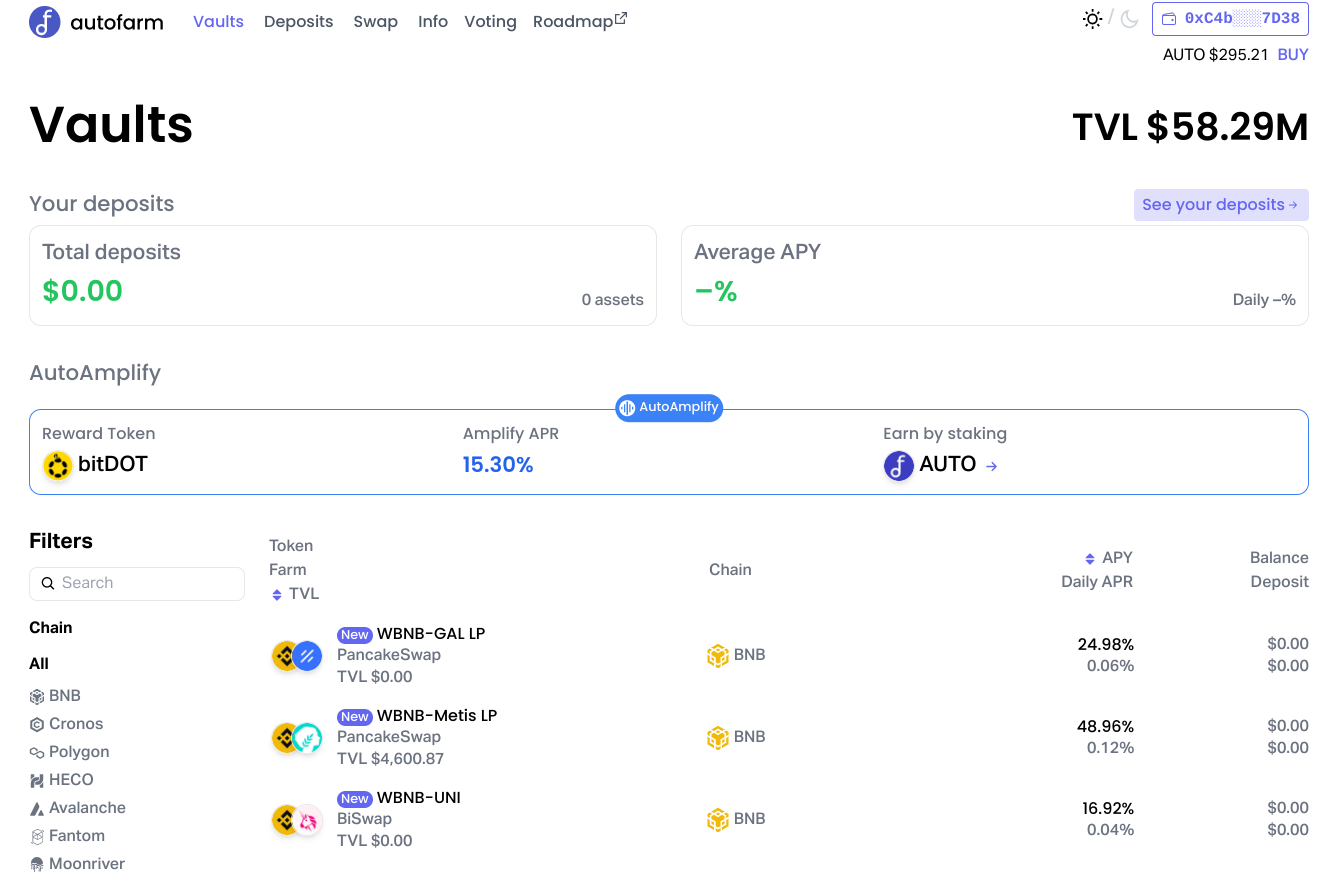Switch to dark theme moon icon
The width and height of the screenshot is (1327, 872).
pyautogui.click(x=1129, y=19)
